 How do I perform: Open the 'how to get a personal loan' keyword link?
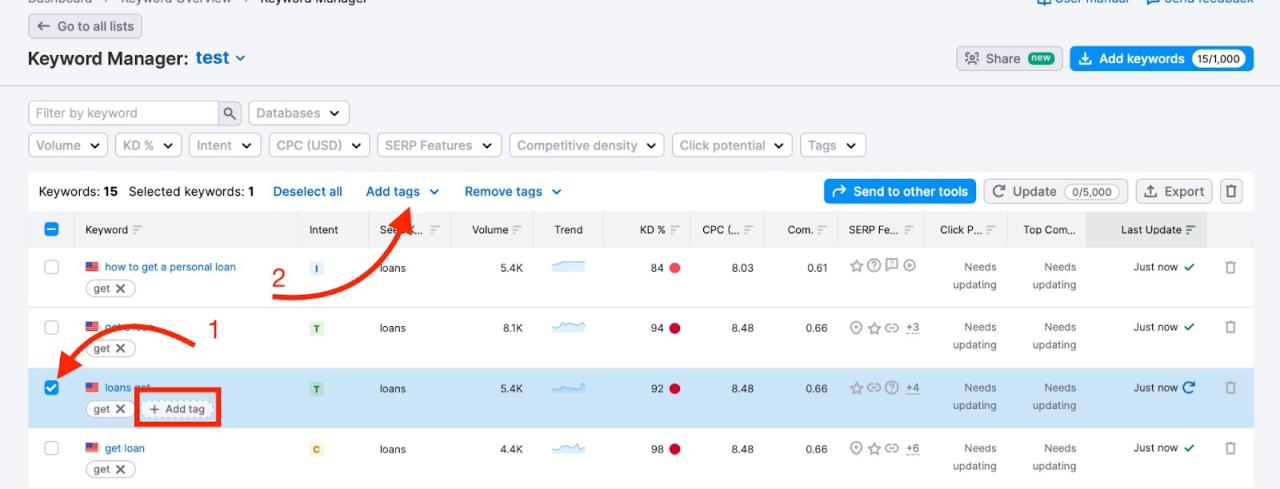[x=170, y=267]
